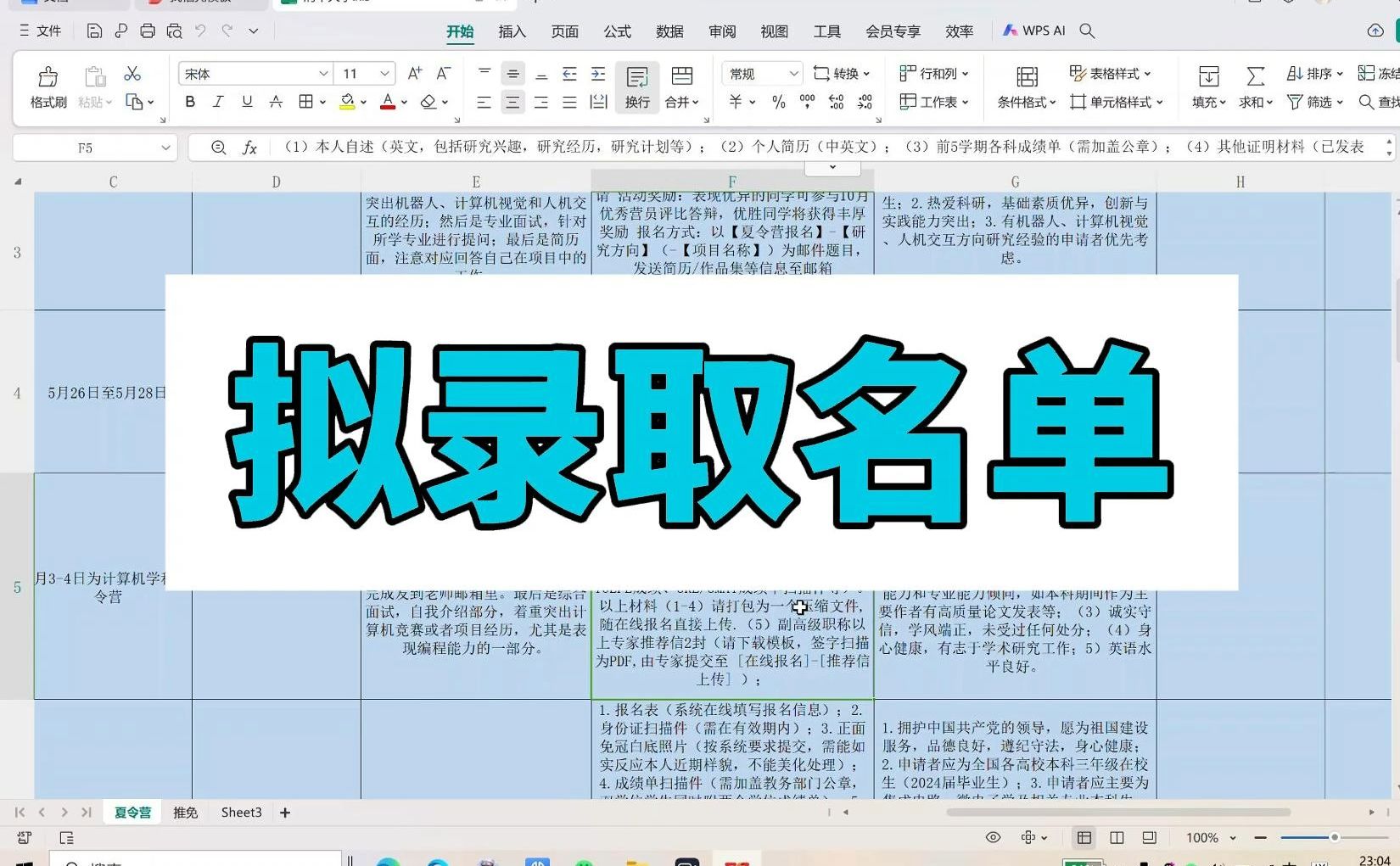Image resolution: width=1400 pixels, height=866 pixels.
Task: Open the font size dropdown
Action: (x=384, y=74)
